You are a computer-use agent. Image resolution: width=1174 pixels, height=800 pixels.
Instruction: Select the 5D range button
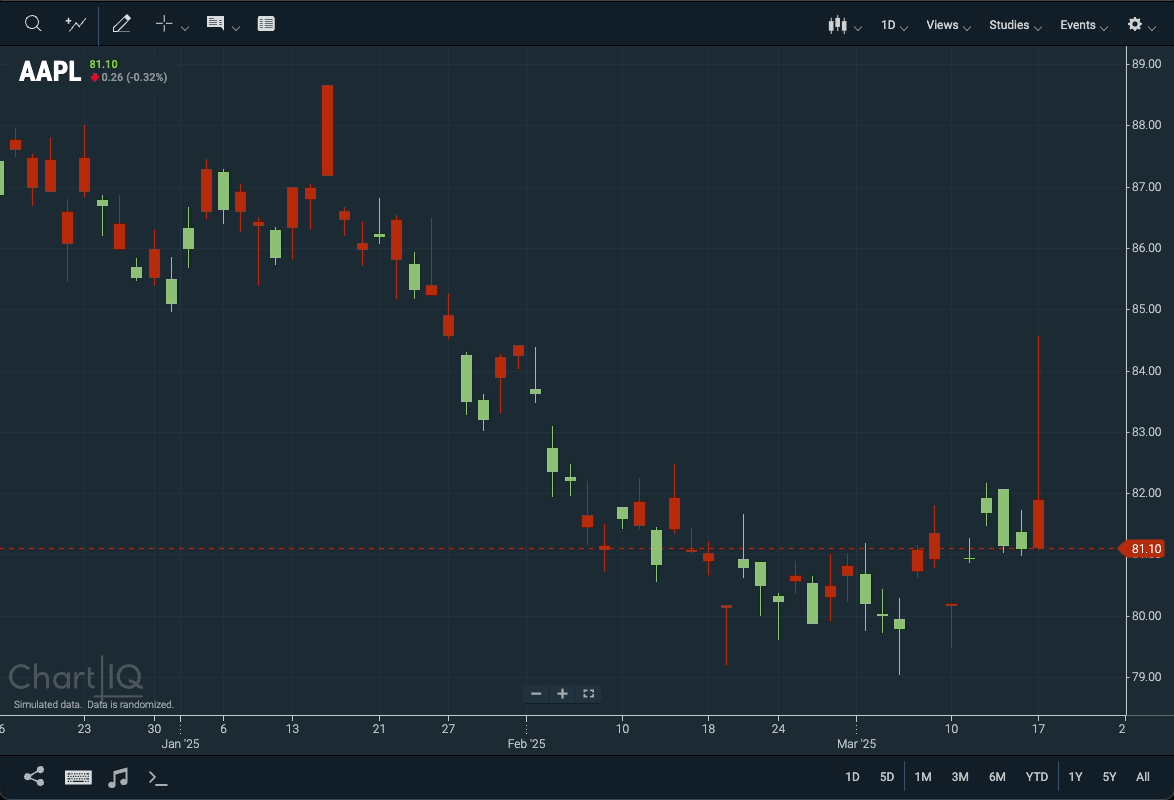pos(886,777)
